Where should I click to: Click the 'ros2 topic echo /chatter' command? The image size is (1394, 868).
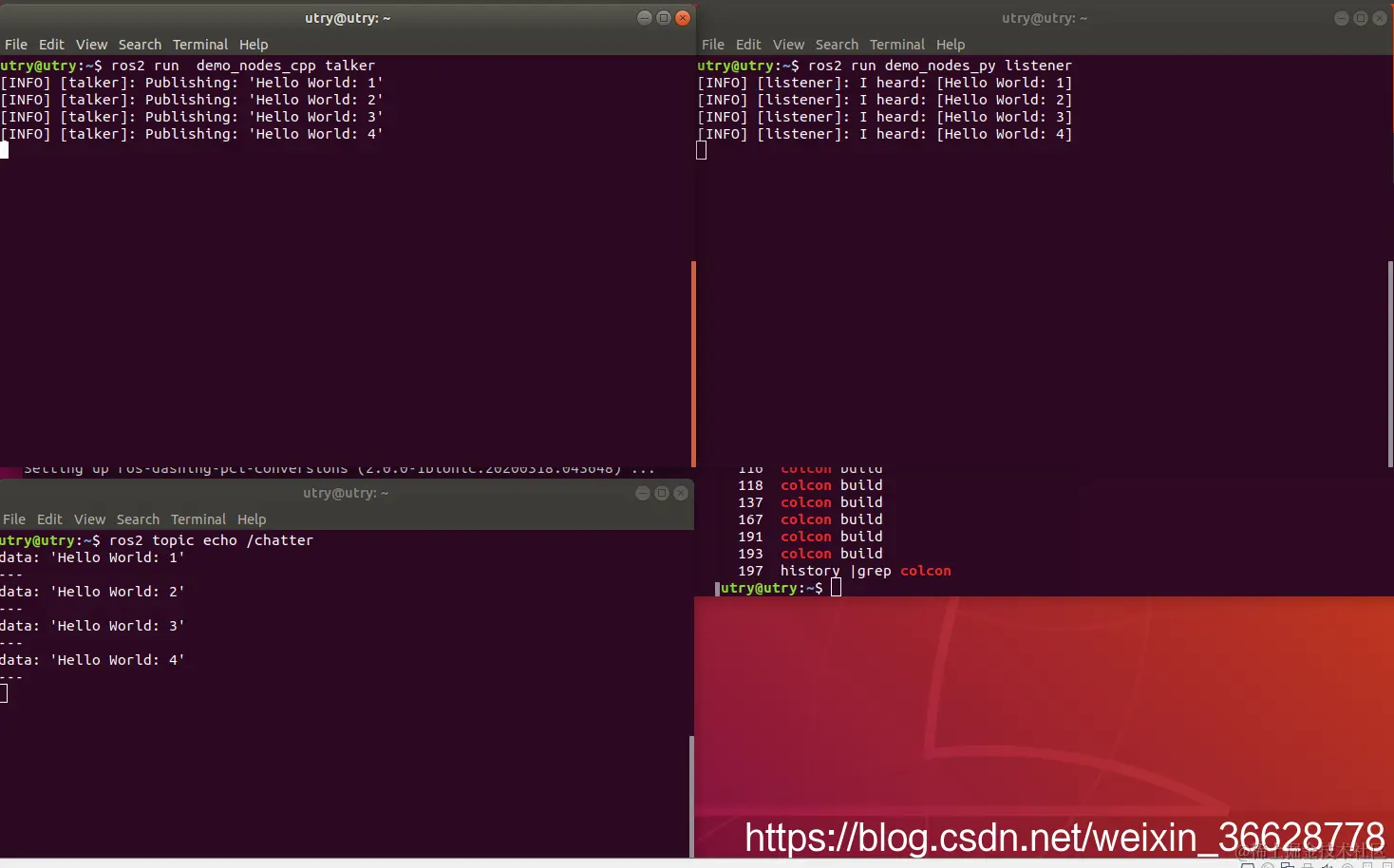211,540
